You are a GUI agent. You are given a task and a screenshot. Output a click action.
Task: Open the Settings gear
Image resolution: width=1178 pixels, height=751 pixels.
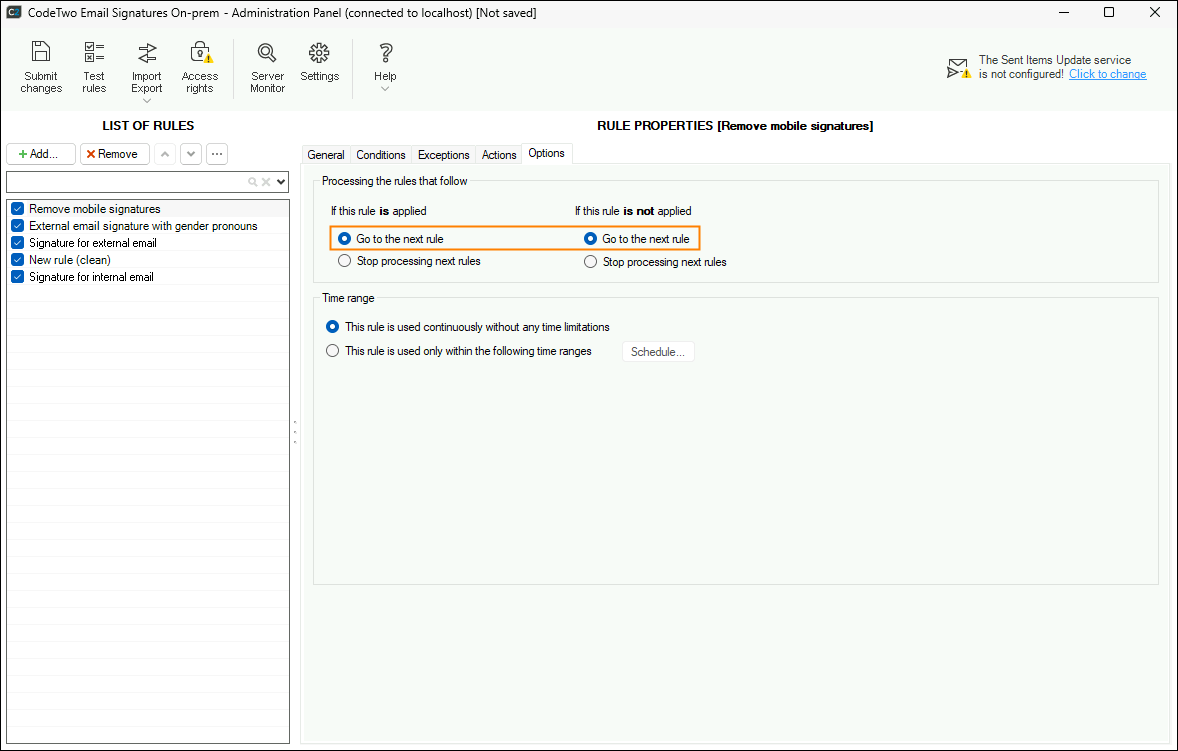319,62
